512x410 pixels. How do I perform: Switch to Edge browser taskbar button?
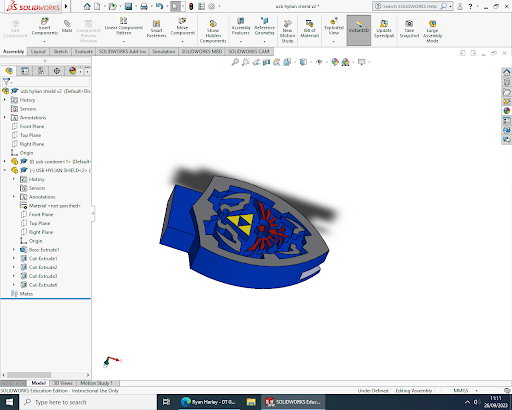tap(210, 402)
